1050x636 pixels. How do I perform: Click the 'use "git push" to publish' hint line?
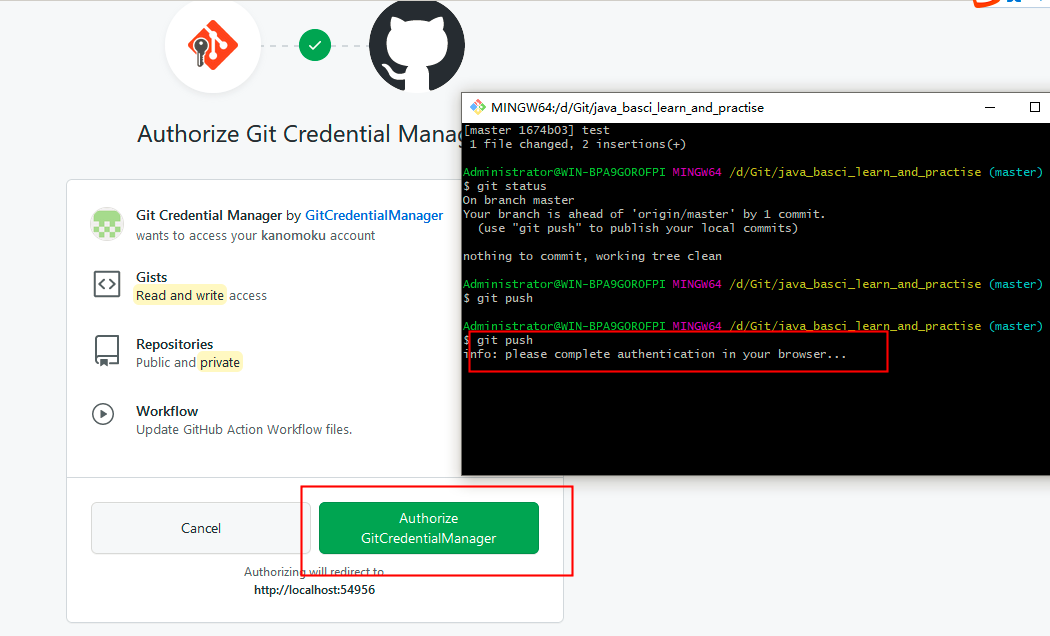click(x=638, y=228)
